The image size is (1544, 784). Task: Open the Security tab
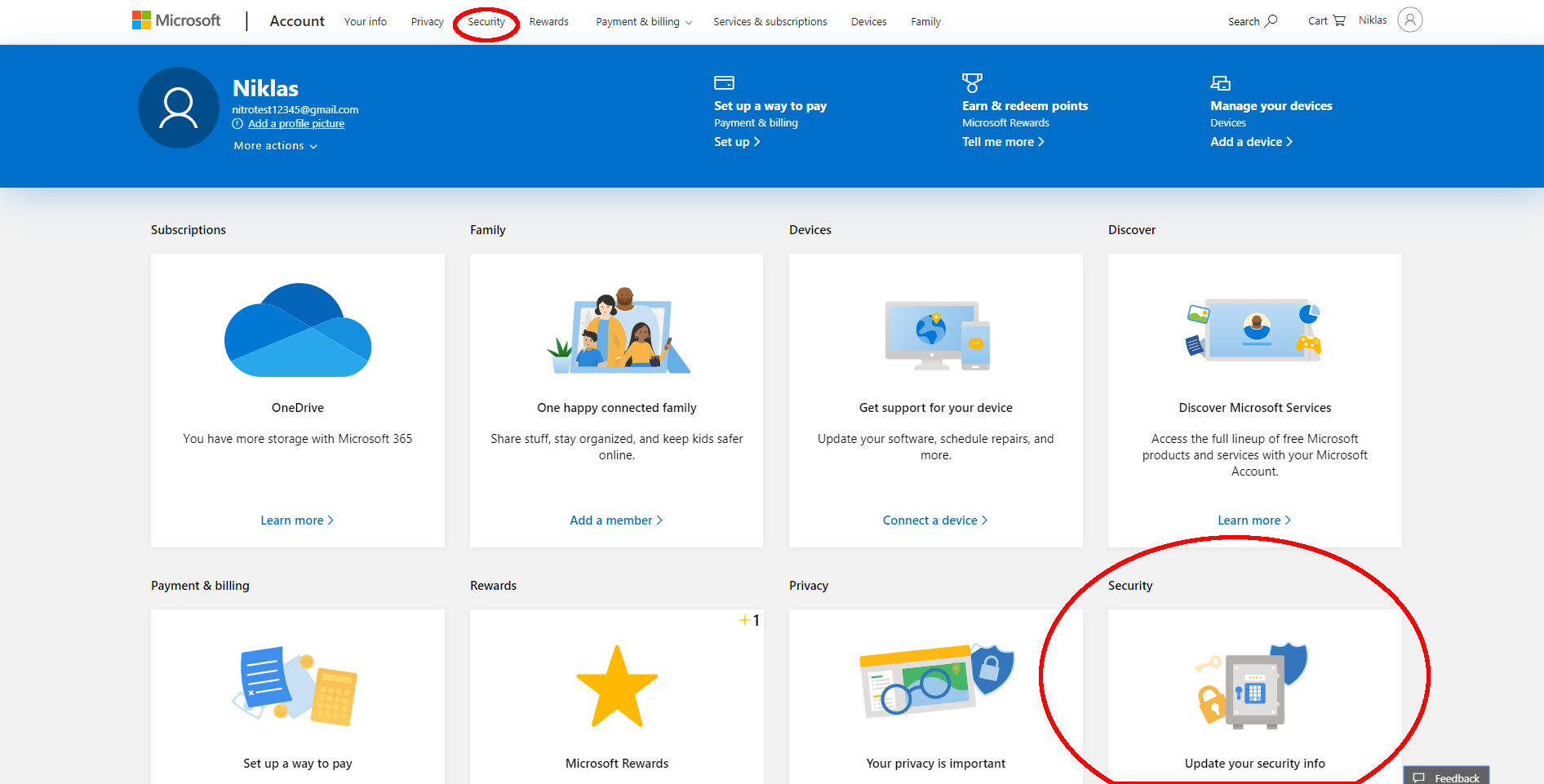click(x=486, y=22)
